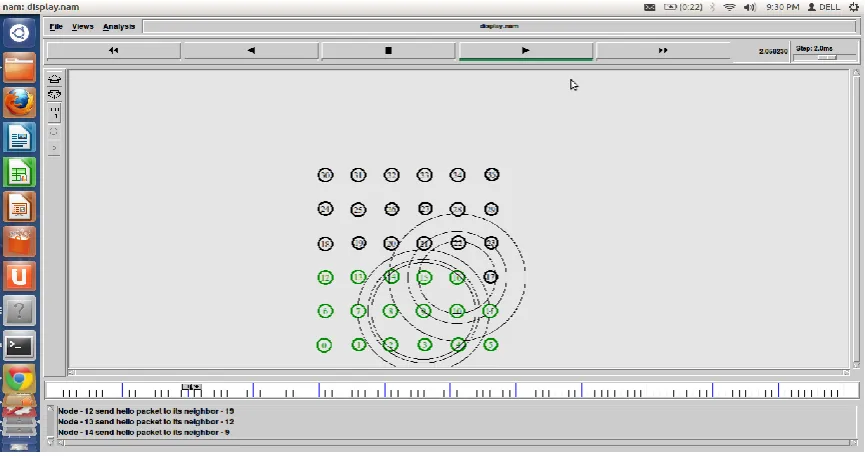Click the 'Node - 14 send hello packet' log line
This screenshot has width=865, height=456.
143,432
